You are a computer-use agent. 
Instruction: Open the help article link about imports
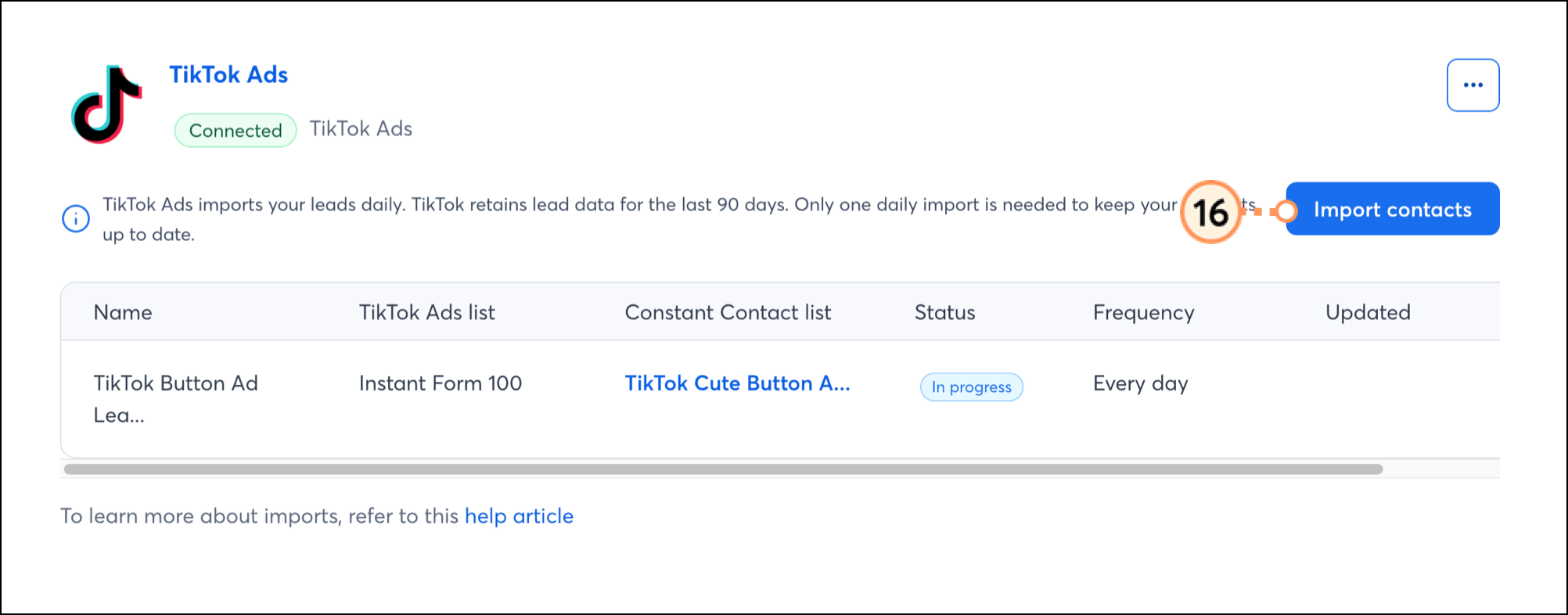tap(519, 516)
